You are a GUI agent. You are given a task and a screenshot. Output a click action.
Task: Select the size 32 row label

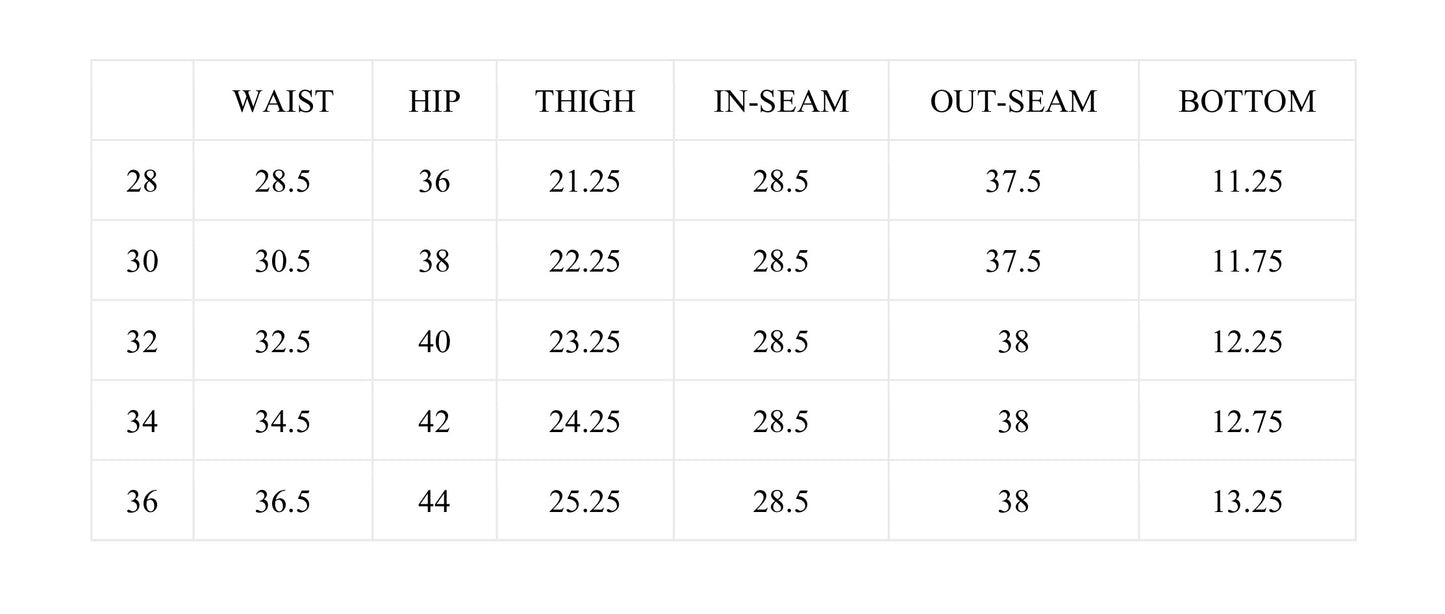tap(142, 342)
